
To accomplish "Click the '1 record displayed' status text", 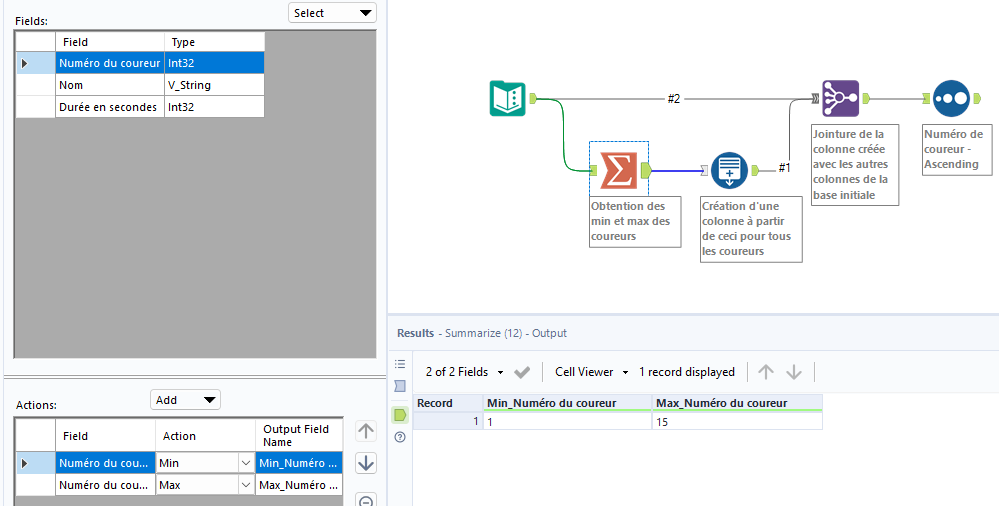I will (687, 372).
